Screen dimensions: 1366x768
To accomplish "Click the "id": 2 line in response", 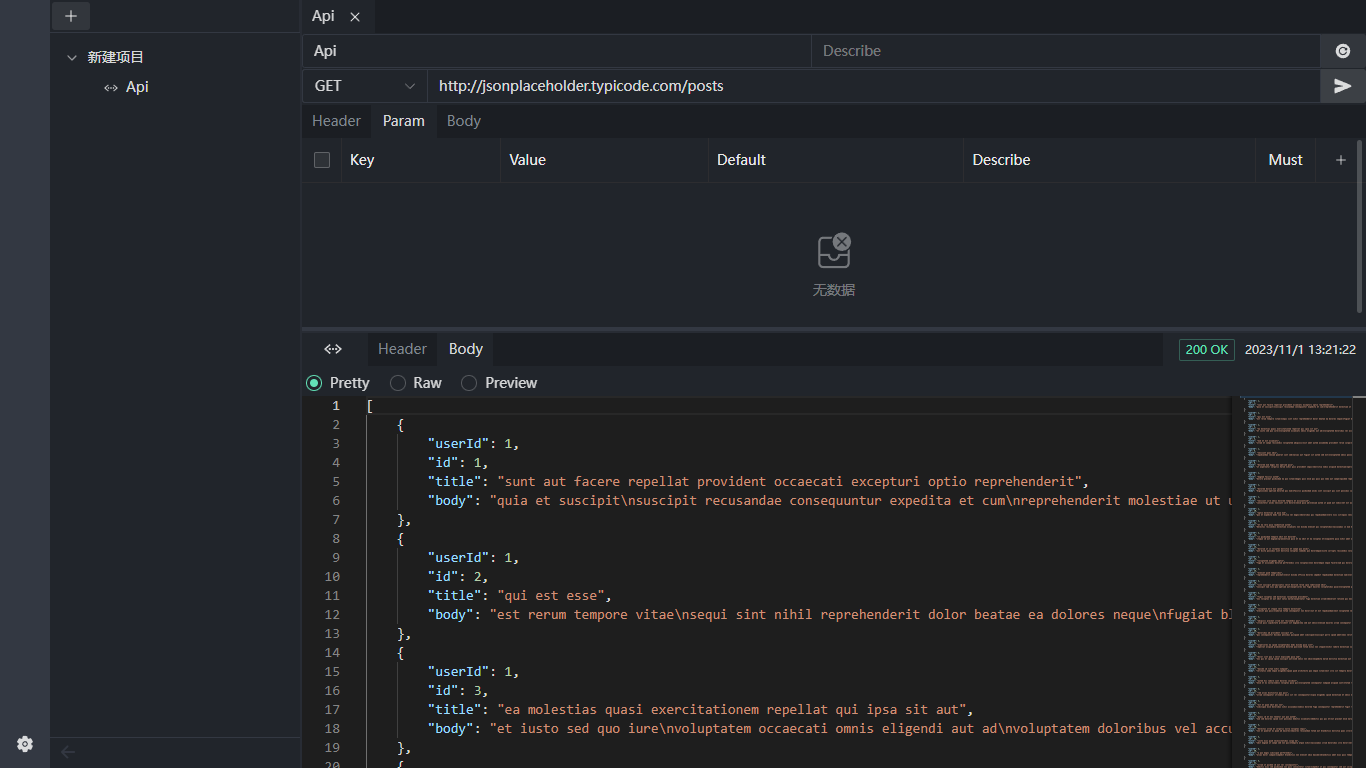I will tap(458, 577).
